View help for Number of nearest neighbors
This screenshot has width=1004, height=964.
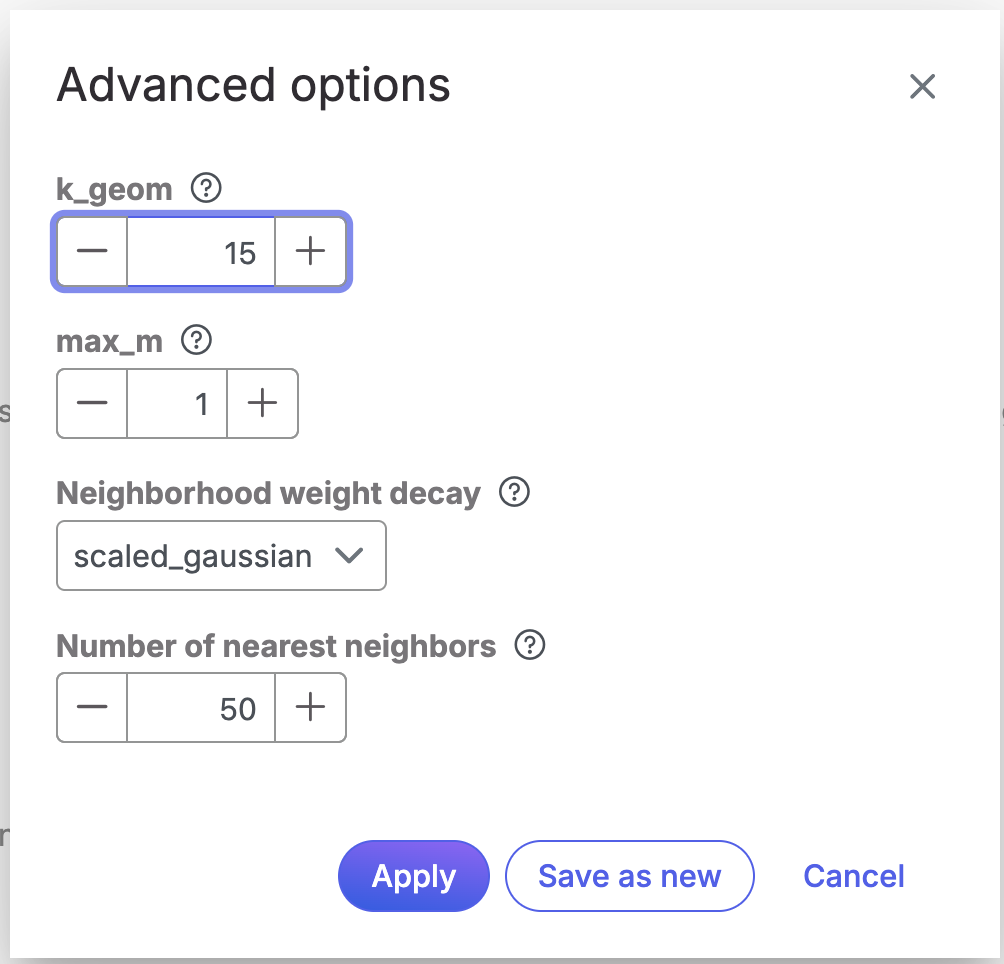529,646
